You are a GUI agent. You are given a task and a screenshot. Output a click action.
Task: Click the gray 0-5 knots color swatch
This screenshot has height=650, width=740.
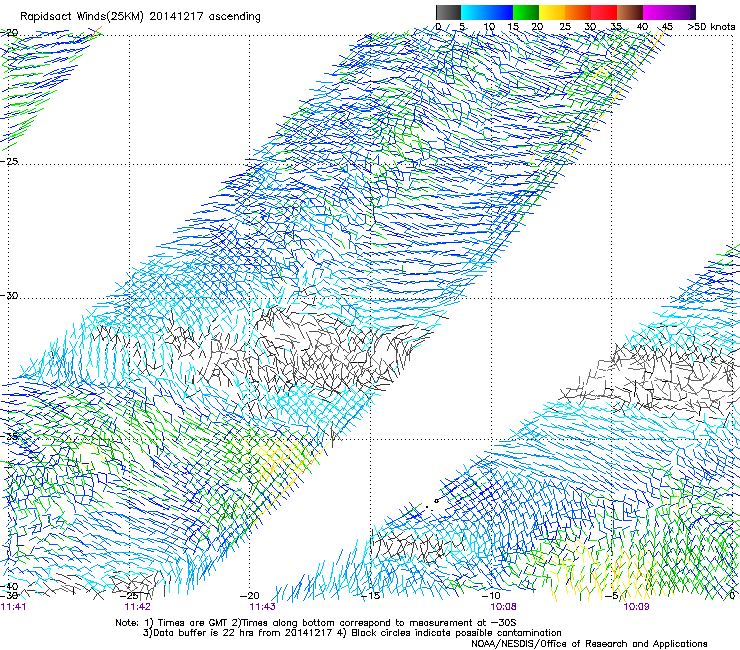click(x=448, y=12)
